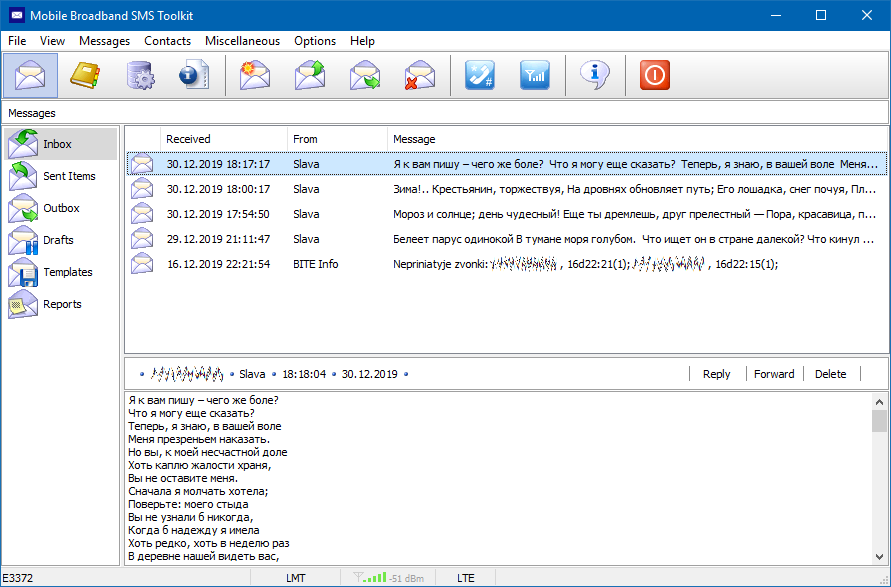Open the Miscellaneous menu
This screenshot has height=587, width=891.
click(240, 41)
